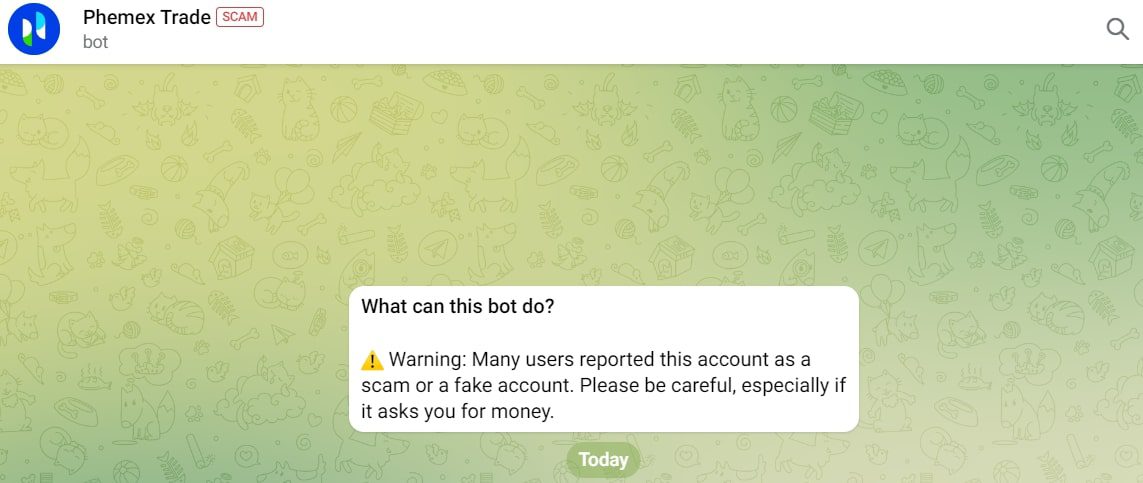Click the Phemex Trade bot avatar

[34, 29]
